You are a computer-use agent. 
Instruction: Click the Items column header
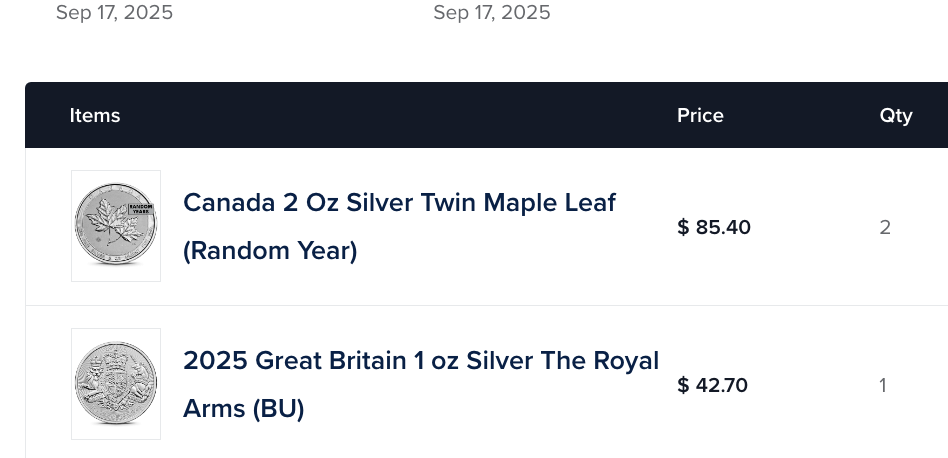95,115
